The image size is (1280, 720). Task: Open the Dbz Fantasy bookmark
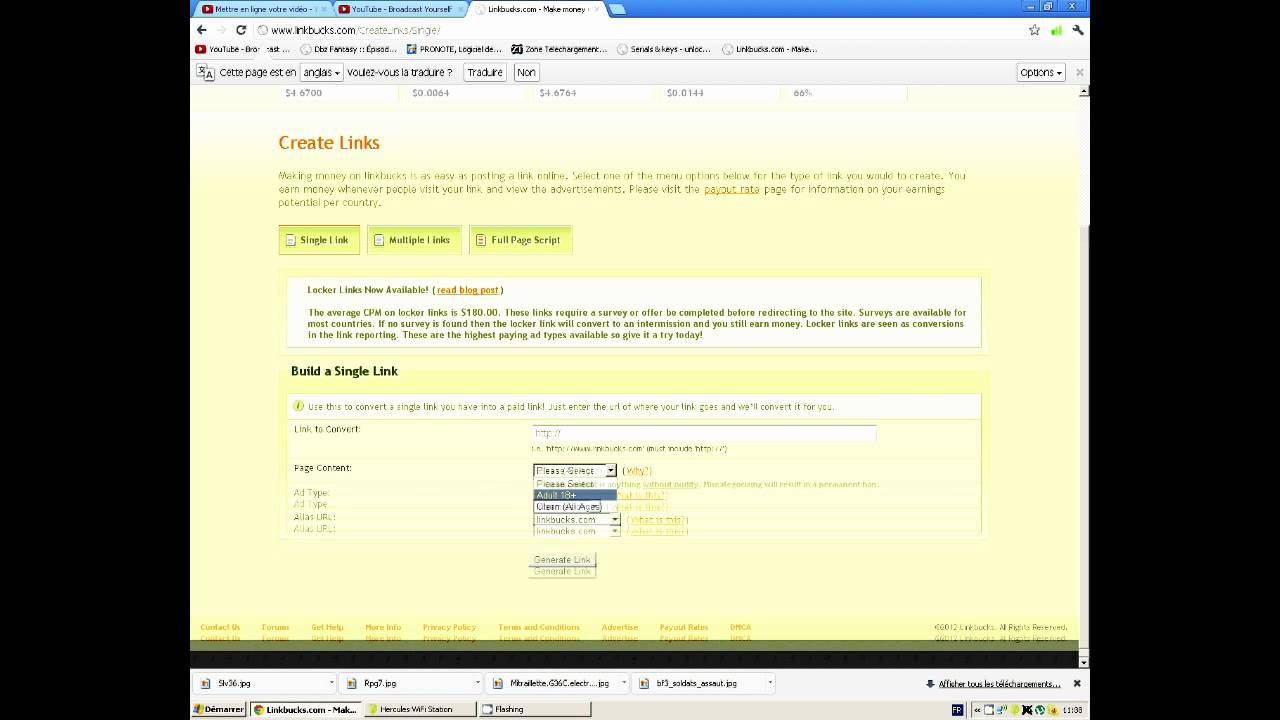347,49
